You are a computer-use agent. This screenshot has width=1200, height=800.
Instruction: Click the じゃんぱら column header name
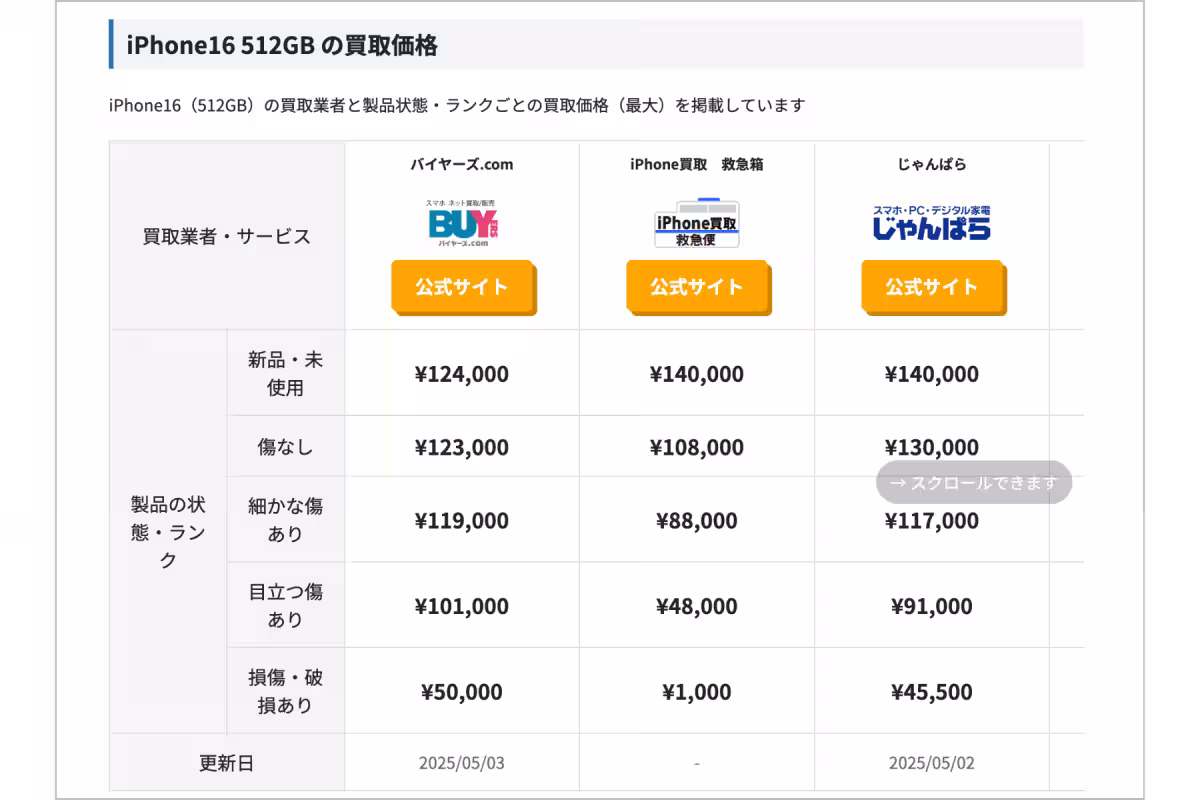(931, 164)
